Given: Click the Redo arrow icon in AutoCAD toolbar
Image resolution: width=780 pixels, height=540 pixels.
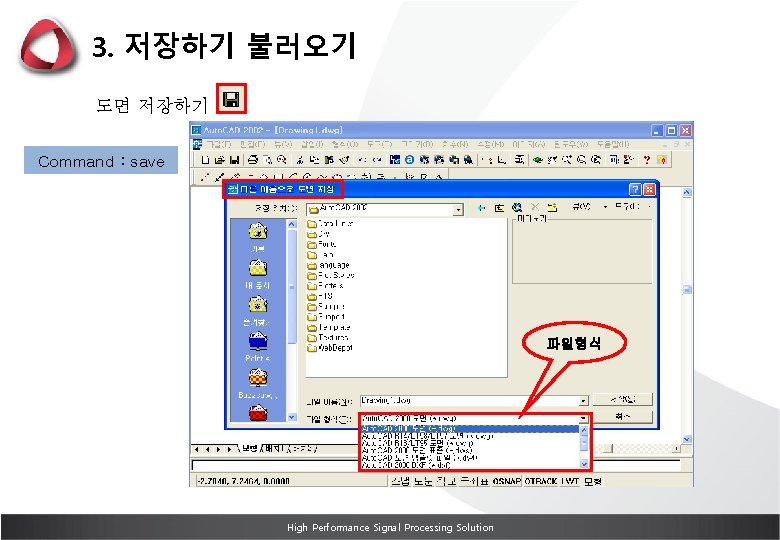Looking at the screenshot, I should click(377, 160).
